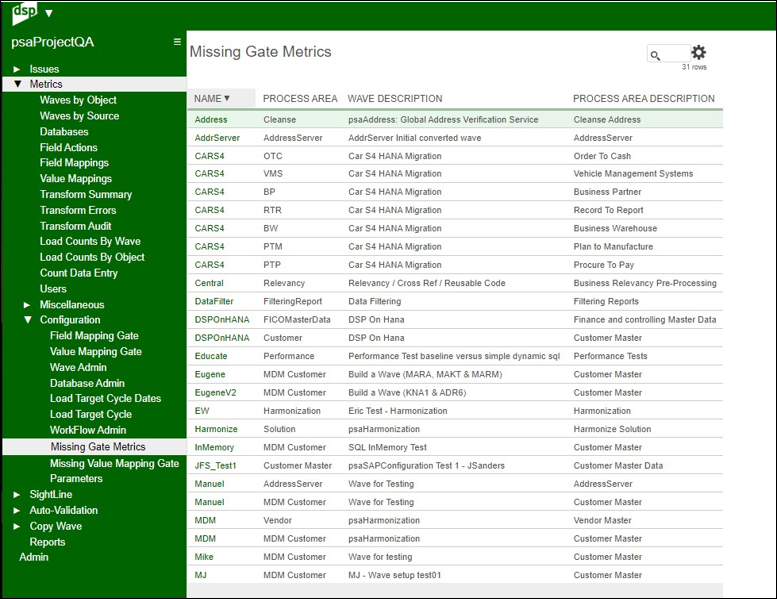The image size is (777, 599).
Task: Open Load Target Cycle Dates
Action: (106, 399)
